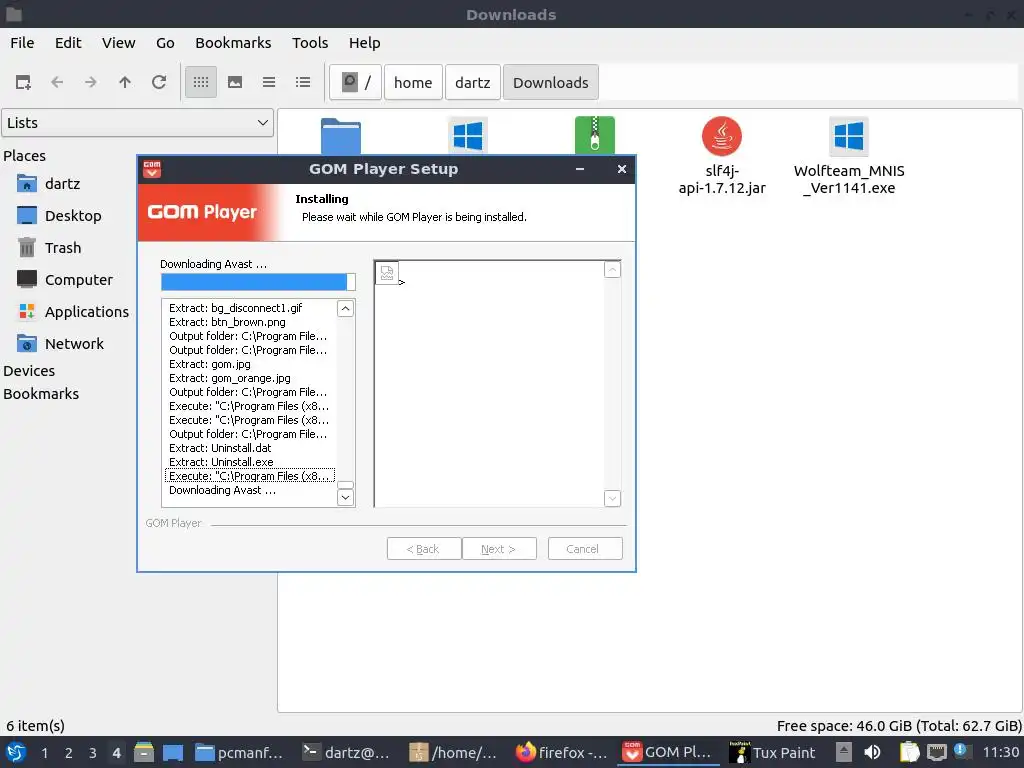Image resolution: width=1024 pixels, height=768 pixels.
Task: Select the blue folder icon in Downloads
Action: (341, 136)
